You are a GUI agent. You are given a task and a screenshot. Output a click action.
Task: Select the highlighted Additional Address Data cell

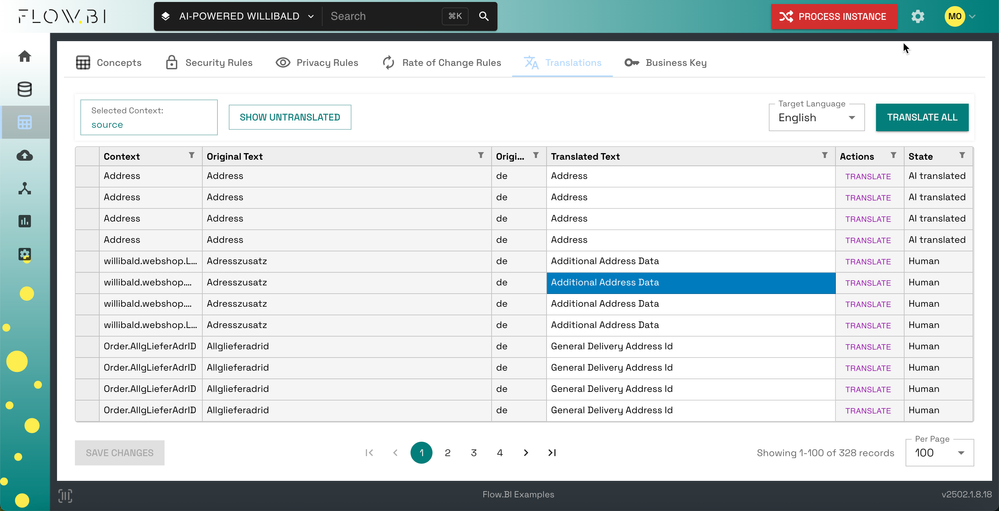[x=691, y=283]
